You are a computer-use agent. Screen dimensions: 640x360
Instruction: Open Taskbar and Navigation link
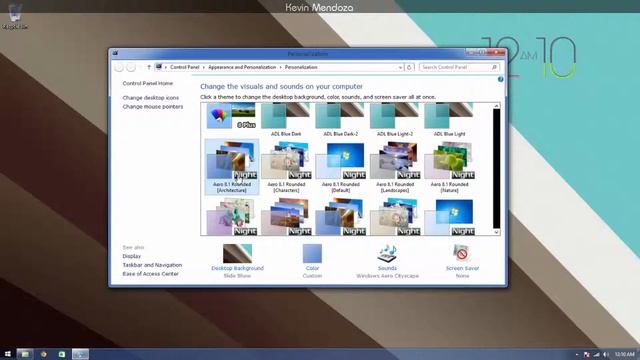pos(152,265)
